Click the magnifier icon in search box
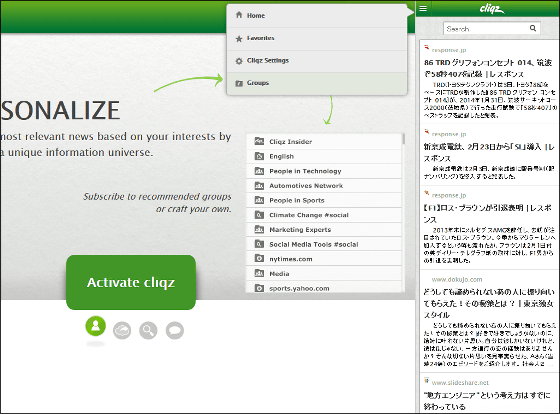560x414 pixels. tap(533, 28)
